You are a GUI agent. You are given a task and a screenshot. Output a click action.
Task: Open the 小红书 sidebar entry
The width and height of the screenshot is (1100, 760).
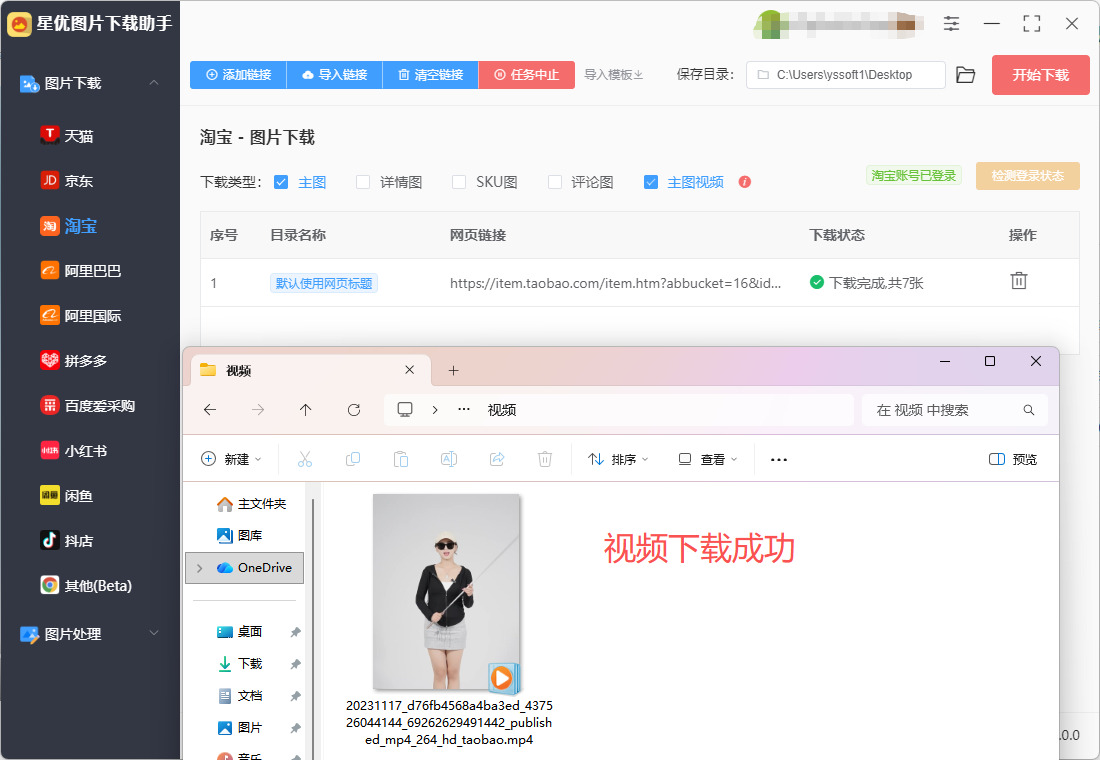tap(74, 450)
